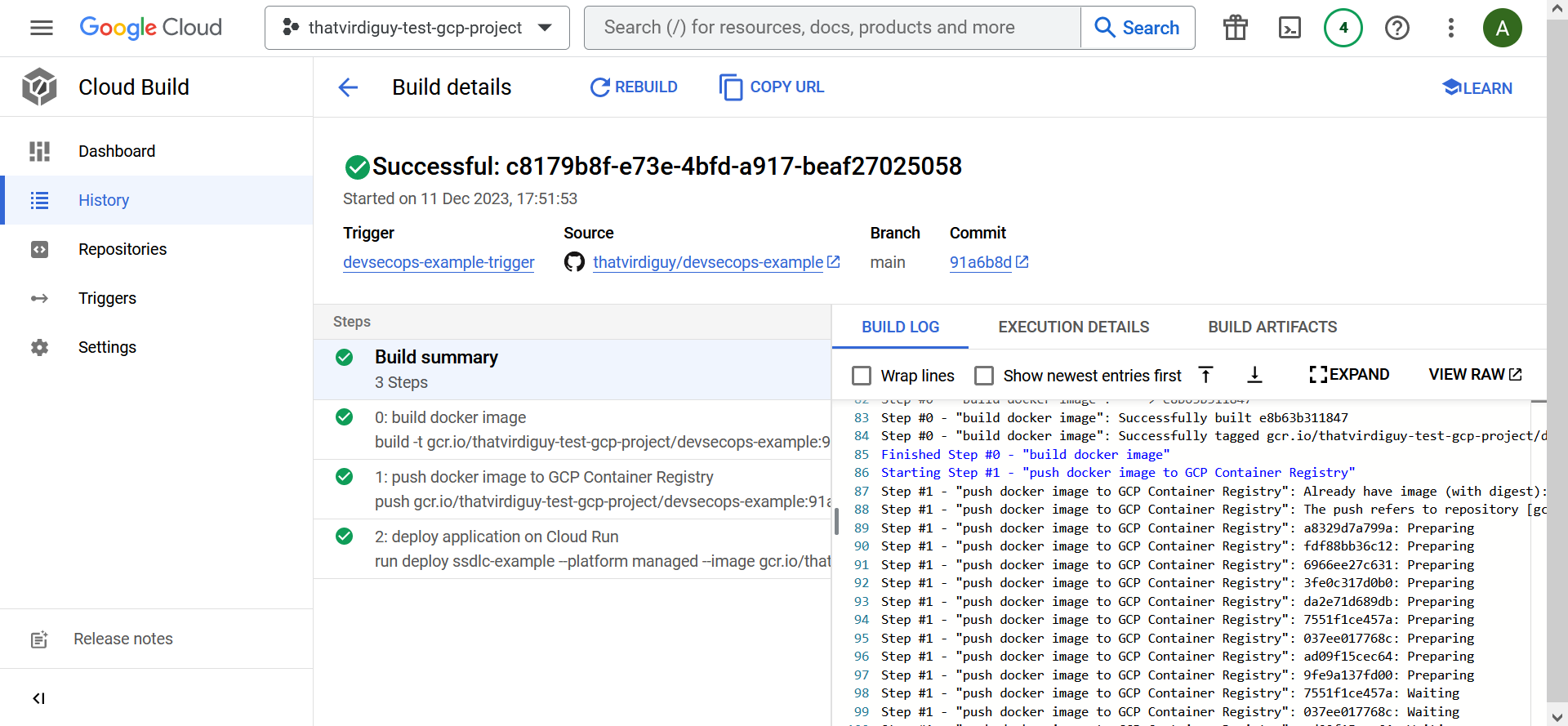Screen dimensions: 1568x726
Task: Jump to bottom of log icon
Action: 1254,375
